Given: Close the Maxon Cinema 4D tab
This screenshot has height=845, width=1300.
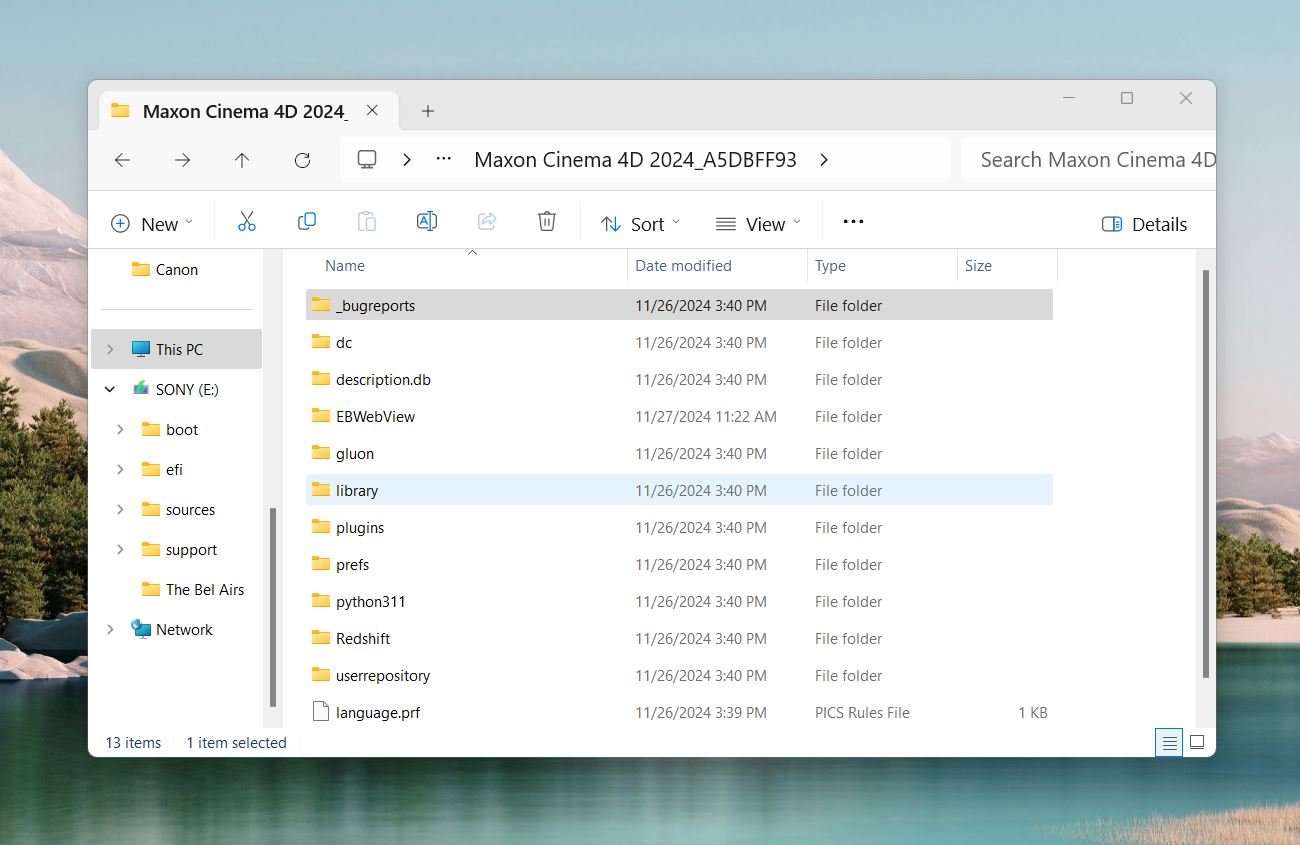Looking at the screenshot, I should [372, 111].
